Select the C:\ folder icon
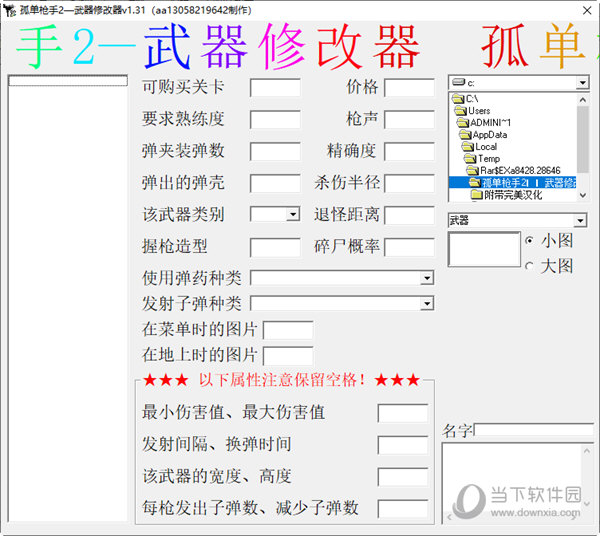The width and height of the screenshot is (600, 536). pyautogui.click(x=458, y=99)
